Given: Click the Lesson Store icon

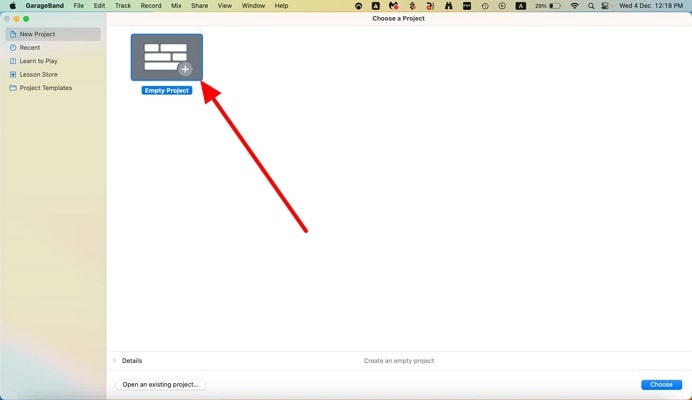Looking at the screenshot, I should [x=12, y=74].
